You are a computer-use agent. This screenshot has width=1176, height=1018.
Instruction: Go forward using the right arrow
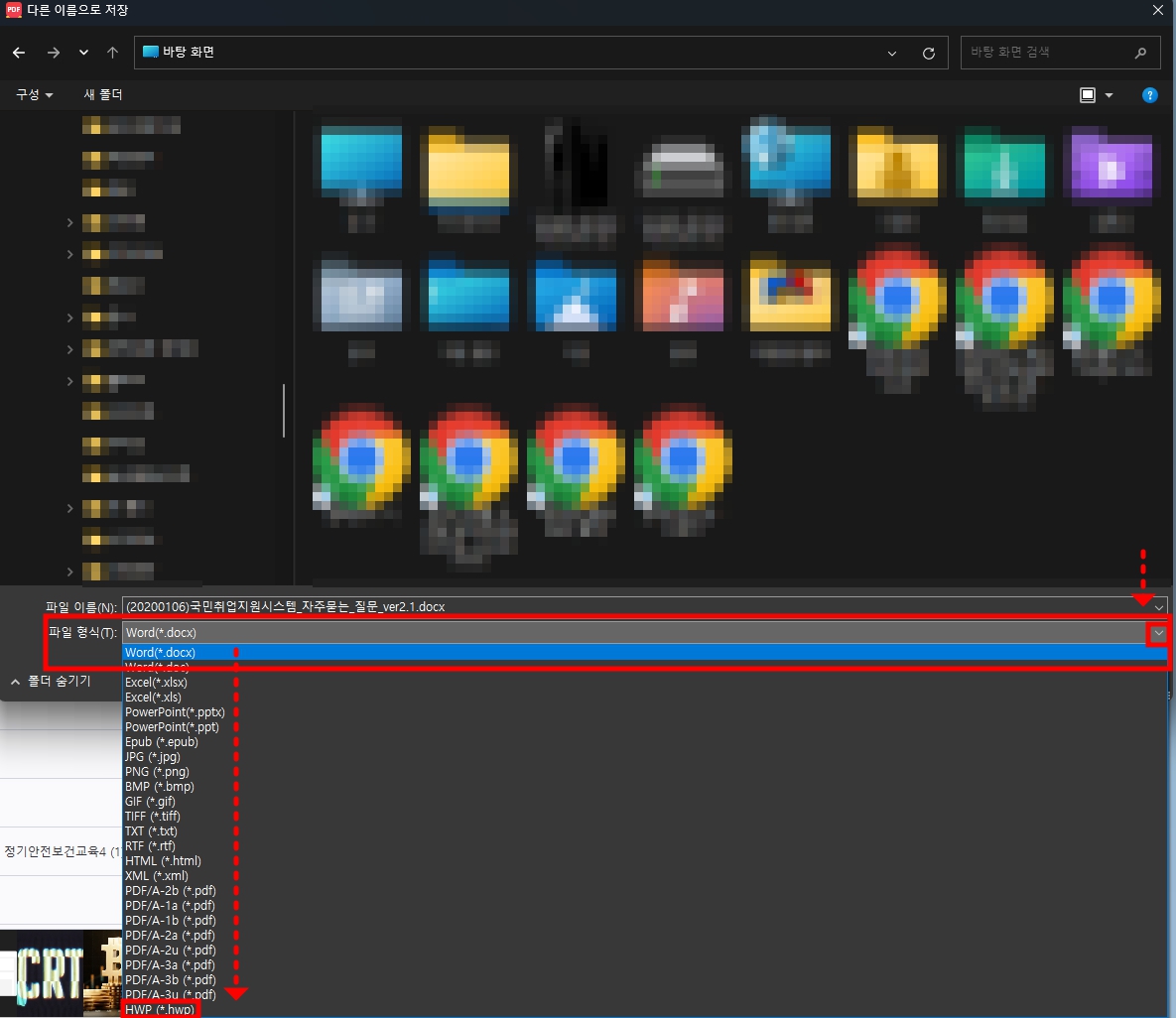pos(54,53)
